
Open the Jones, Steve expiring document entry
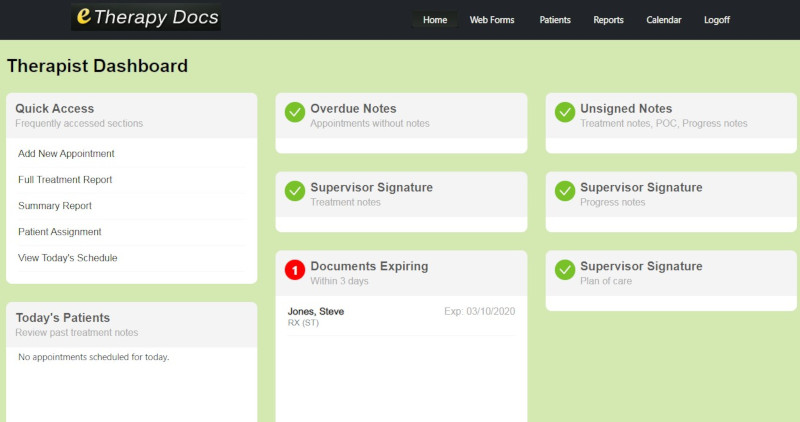pos(316,311)
